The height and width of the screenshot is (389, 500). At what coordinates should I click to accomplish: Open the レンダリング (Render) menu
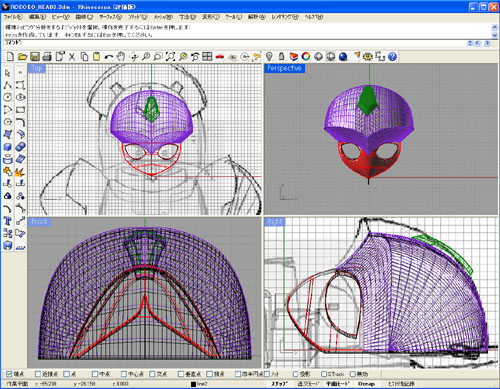[x=284, y=17]
